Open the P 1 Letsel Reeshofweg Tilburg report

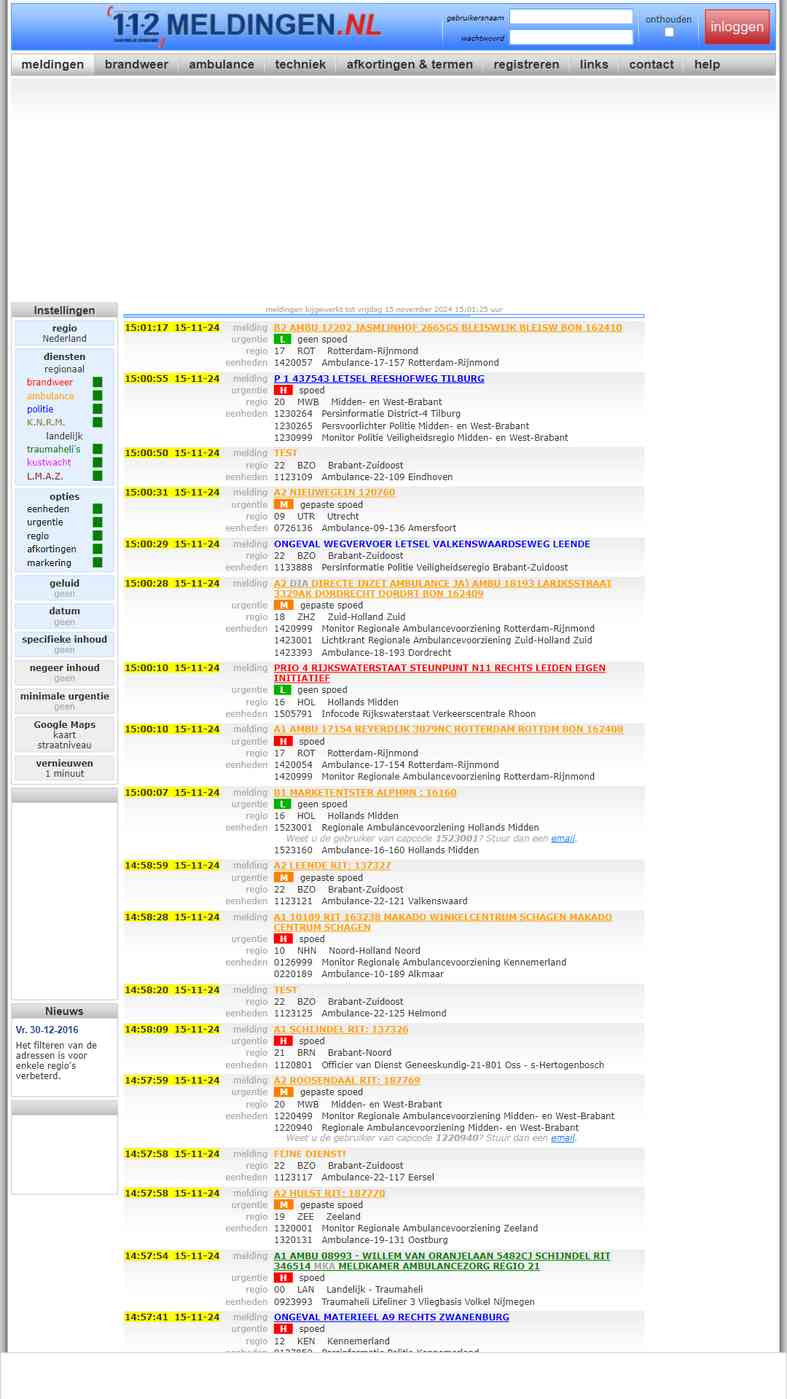click(x=379, y=379)
